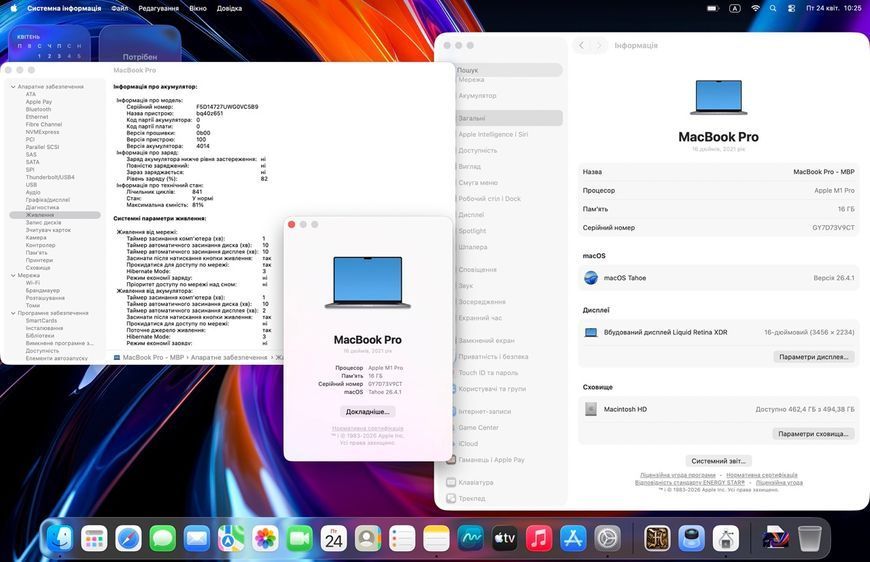
Task: Launch Safari from the Dock
Action: click(x=128, y=538)
